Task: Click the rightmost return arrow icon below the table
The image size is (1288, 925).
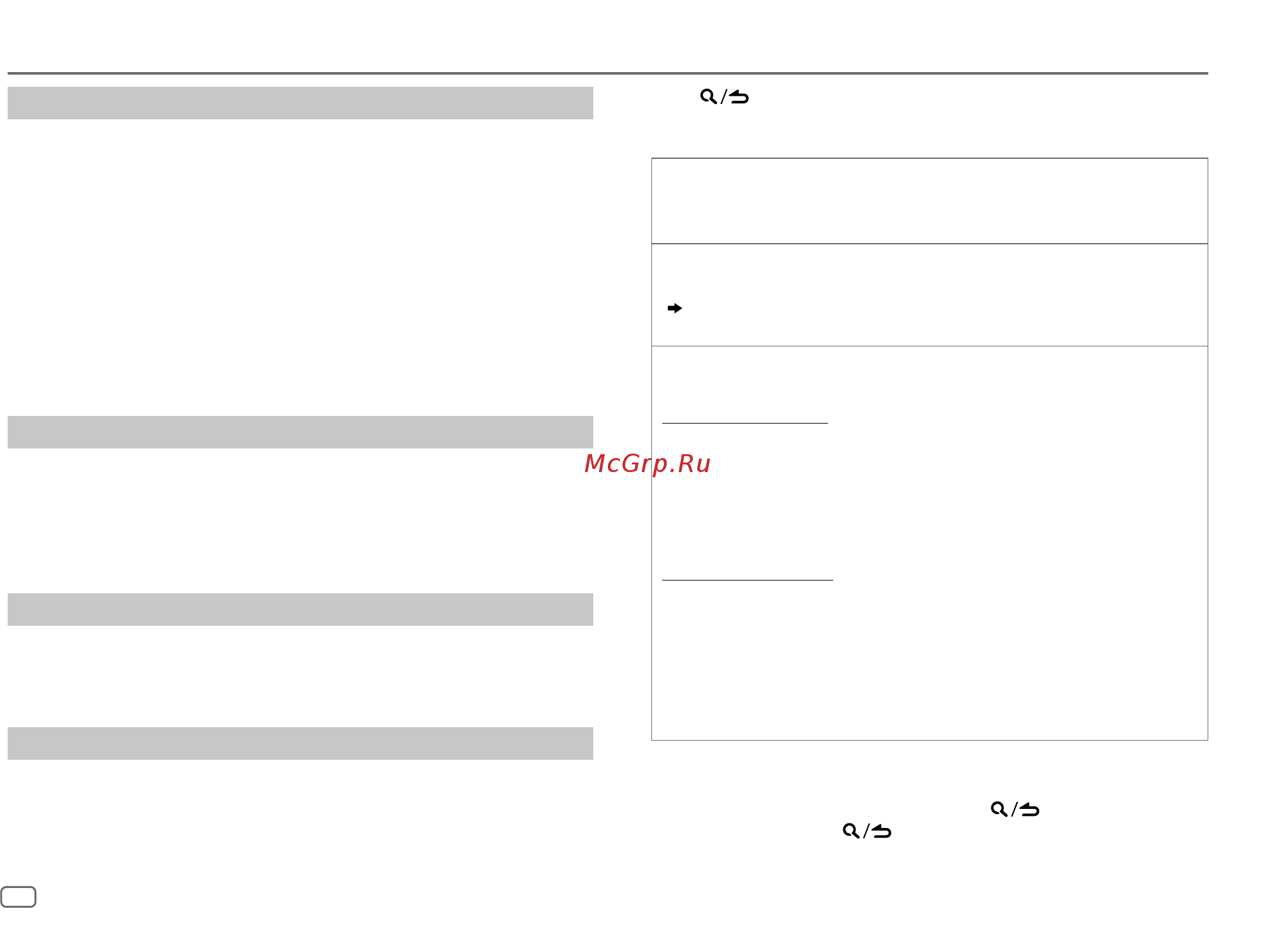Action: (x=1029, y=810)
